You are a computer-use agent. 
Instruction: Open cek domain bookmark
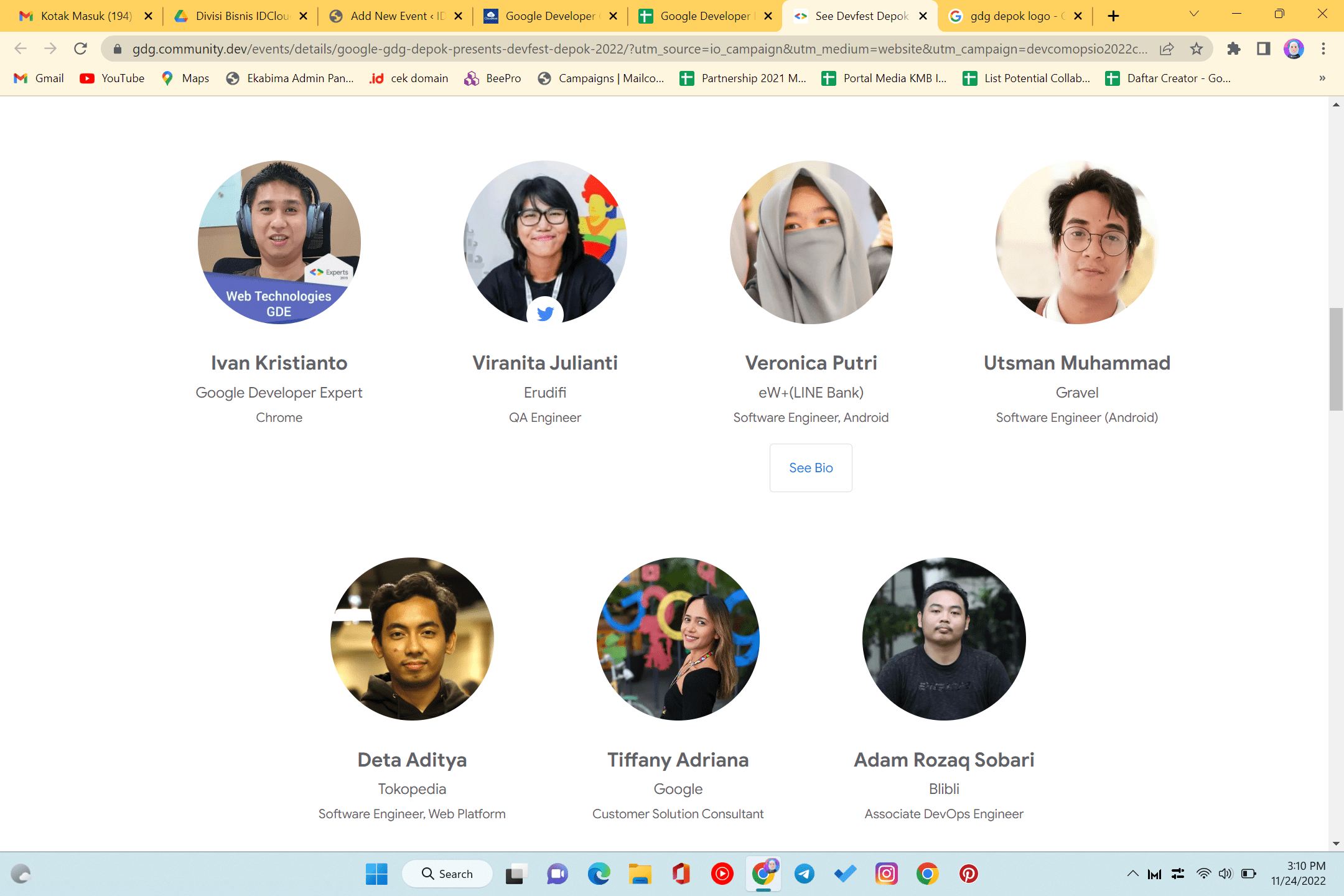pos(409,78)
